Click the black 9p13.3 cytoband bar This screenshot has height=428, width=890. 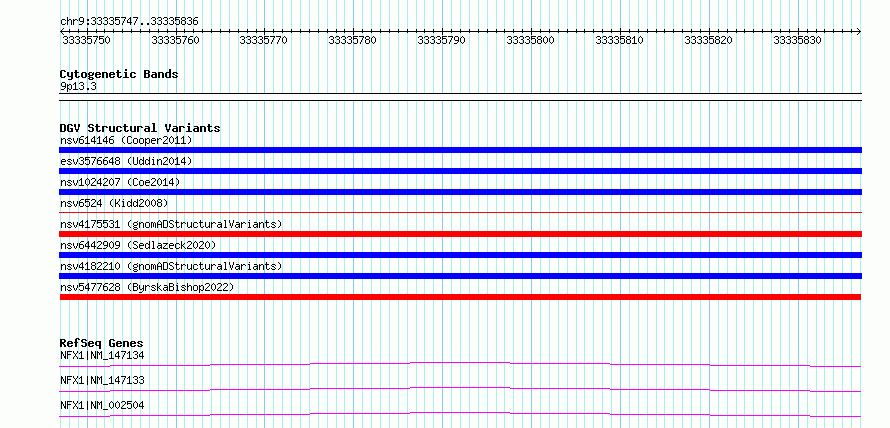pyautogui.click(x=460, y=96)
